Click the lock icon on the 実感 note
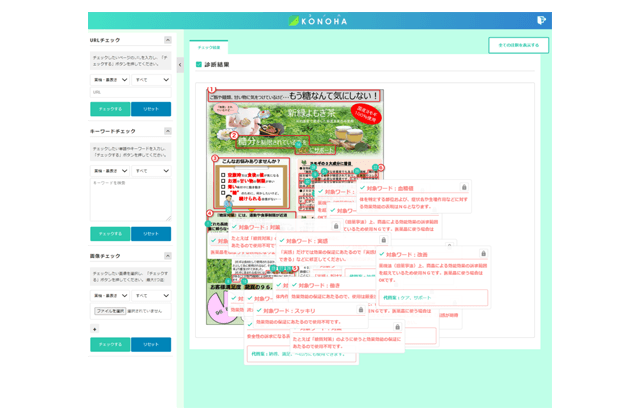The image size is (640, 420). 383,240
